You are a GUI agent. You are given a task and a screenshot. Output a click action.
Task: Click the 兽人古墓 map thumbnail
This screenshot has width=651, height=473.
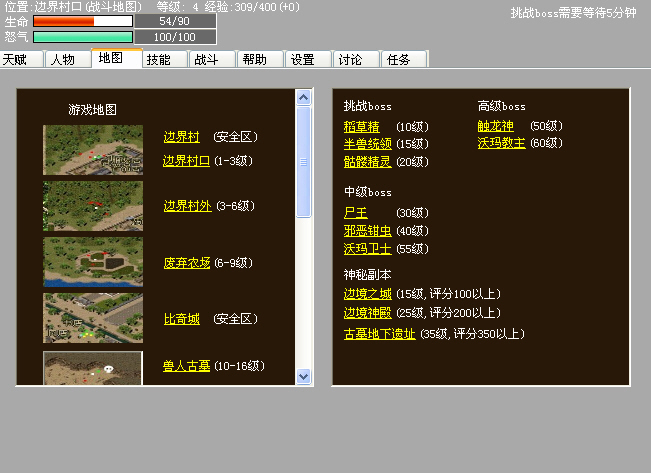pyautogui.click(x=92, y=367)
